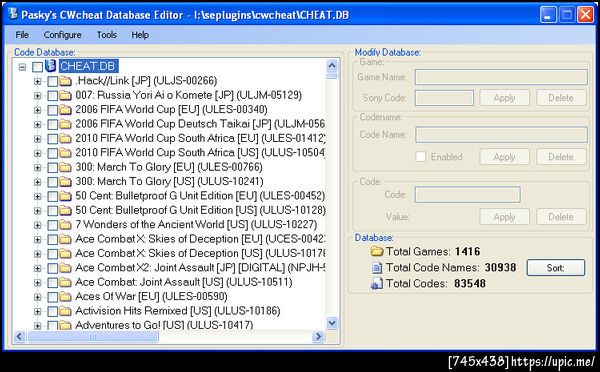Screen dimensions: 600x372
Task: Toggle the Enabled checkbox under Codename
Action: [x=421, y=157]
